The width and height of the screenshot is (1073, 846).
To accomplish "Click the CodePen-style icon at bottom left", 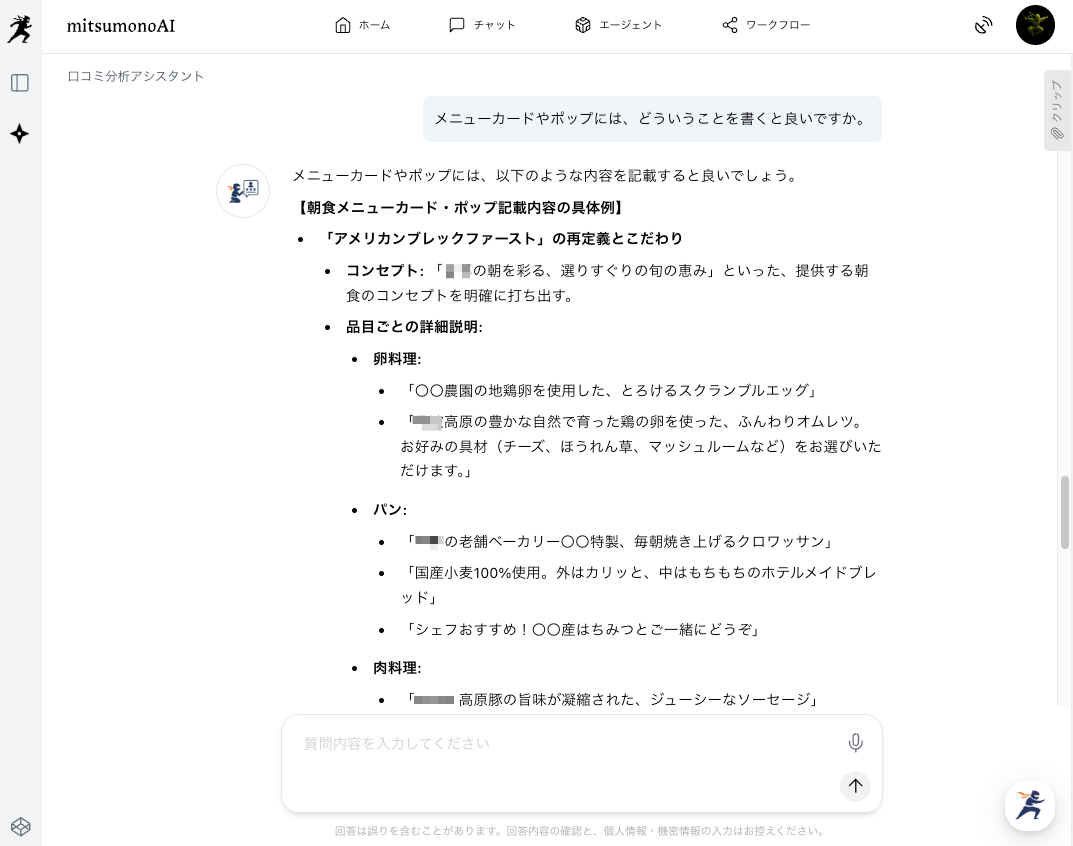I will [21, 826].
